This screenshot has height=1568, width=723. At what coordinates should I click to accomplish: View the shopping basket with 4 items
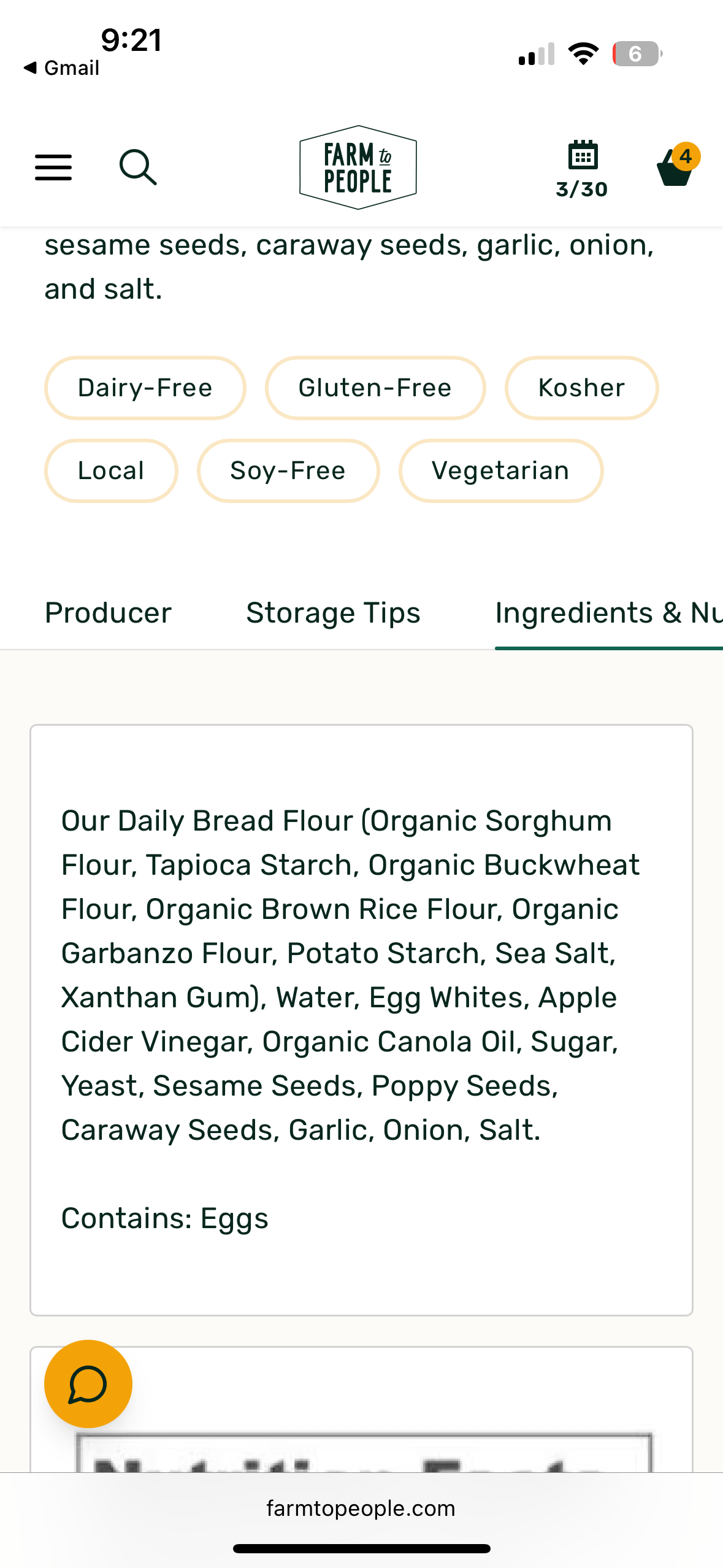676,167
